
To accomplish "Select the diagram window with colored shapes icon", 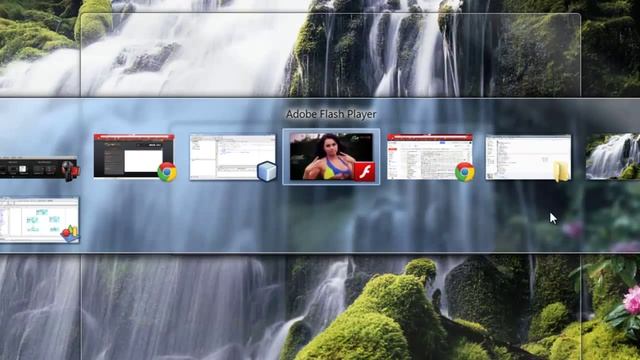I will (x=39, y=220).
